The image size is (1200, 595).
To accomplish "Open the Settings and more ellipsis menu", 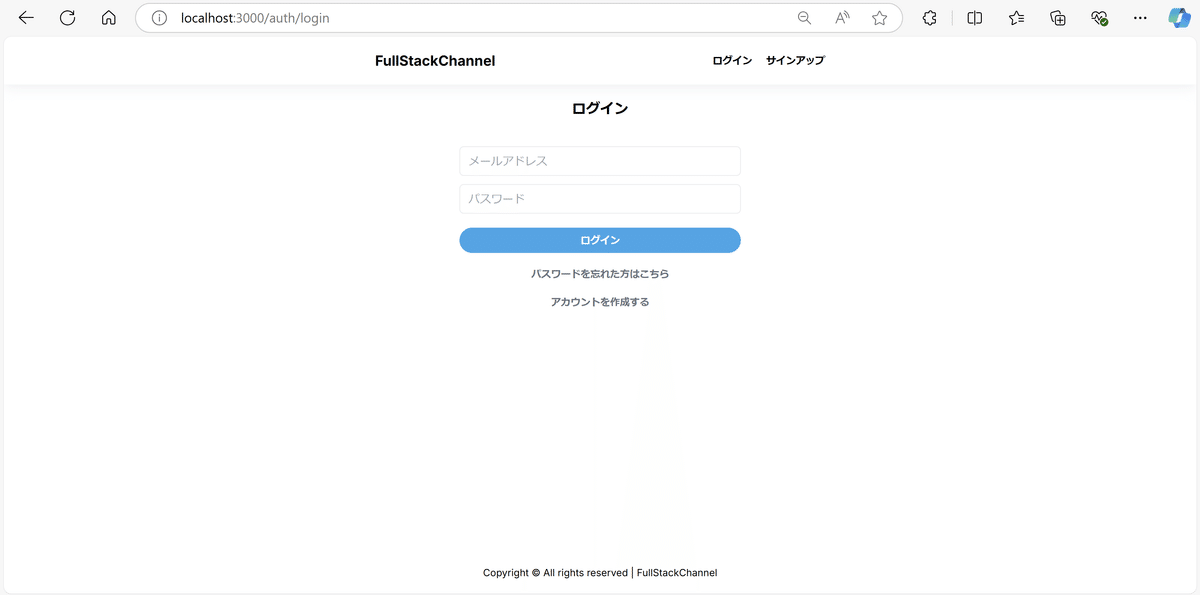I will click(1141, 18).
